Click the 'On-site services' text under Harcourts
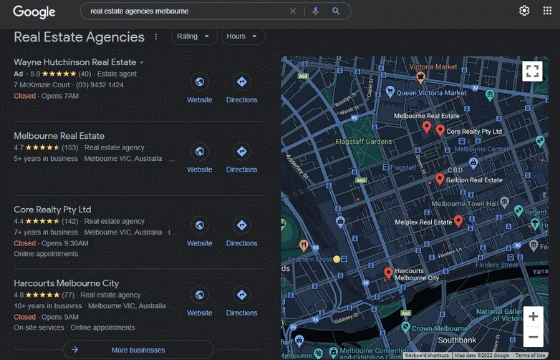Image resolution: width=560 pixels, height=360 pixels. pyautogui.click(x=39, y=328)
